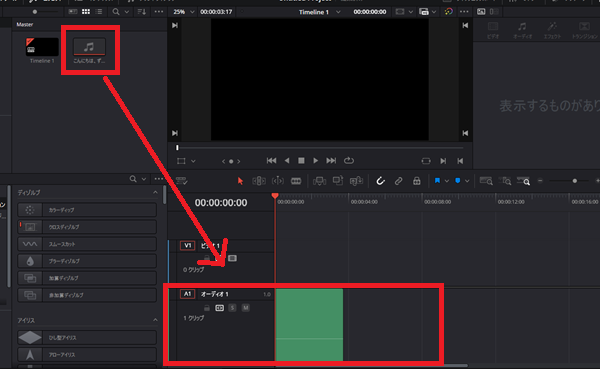
Task: Select the Master bin
Action: [x=24, y=24]
